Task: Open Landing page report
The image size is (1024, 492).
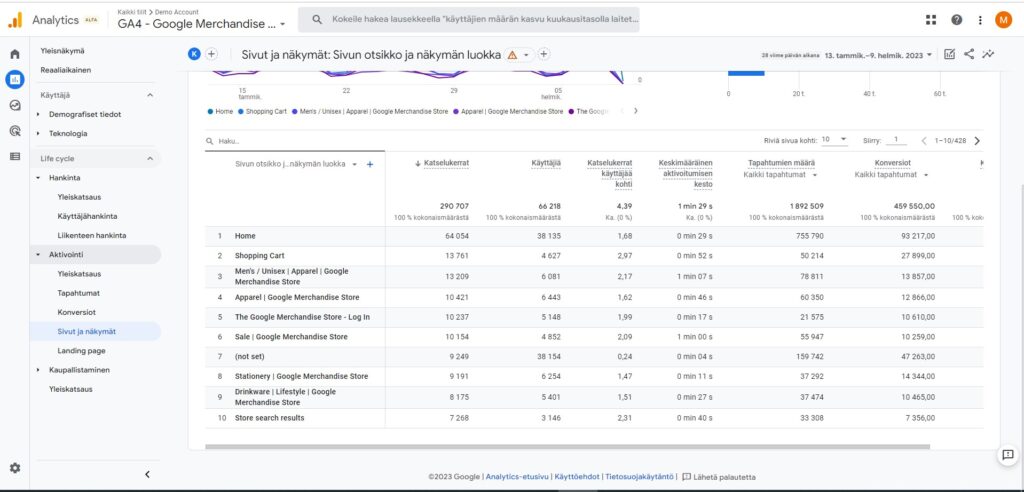Action: [x=81, y=351]
